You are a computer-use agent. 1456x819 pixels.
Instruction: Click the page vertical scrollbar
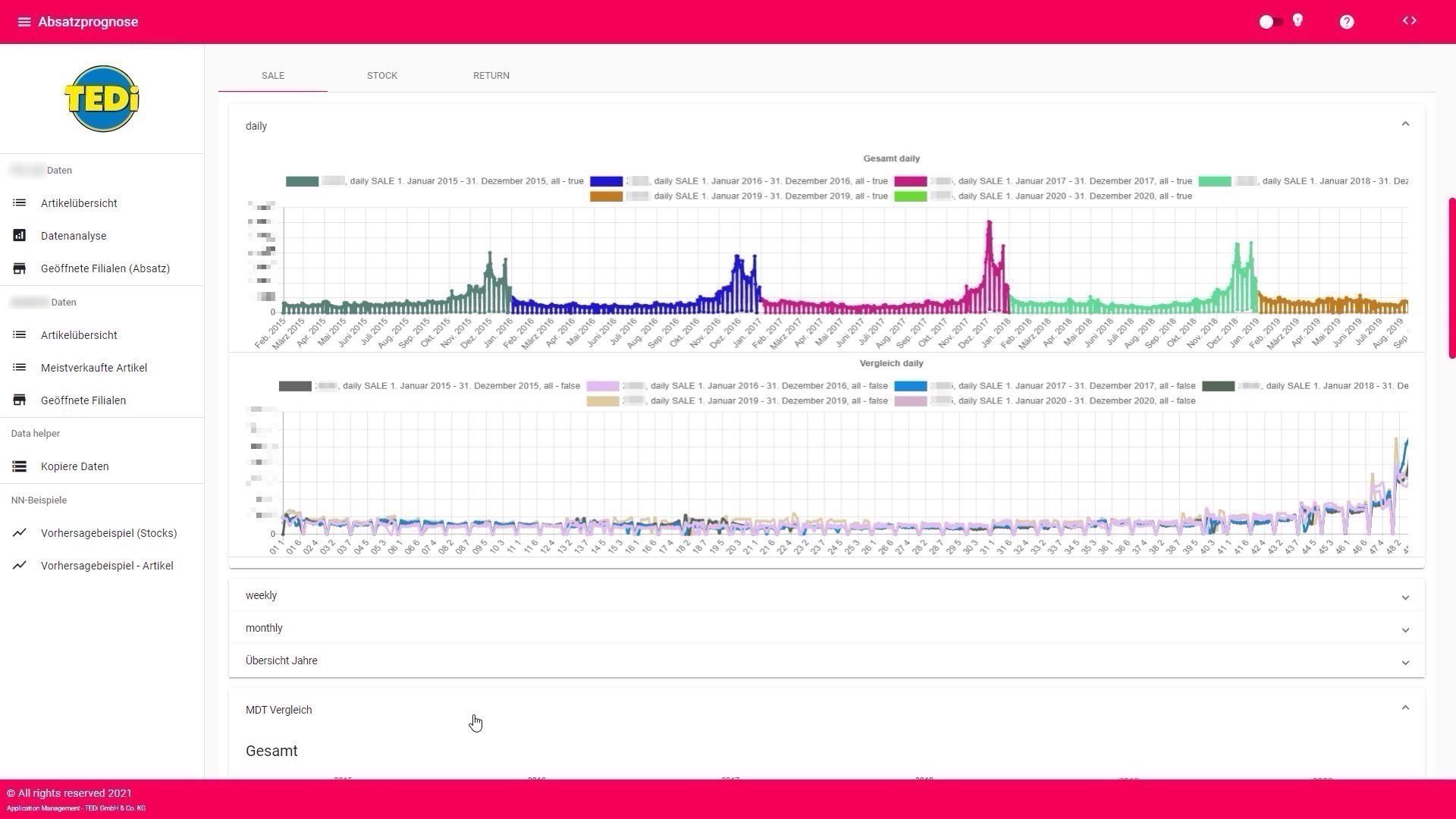click(1451, 278)
